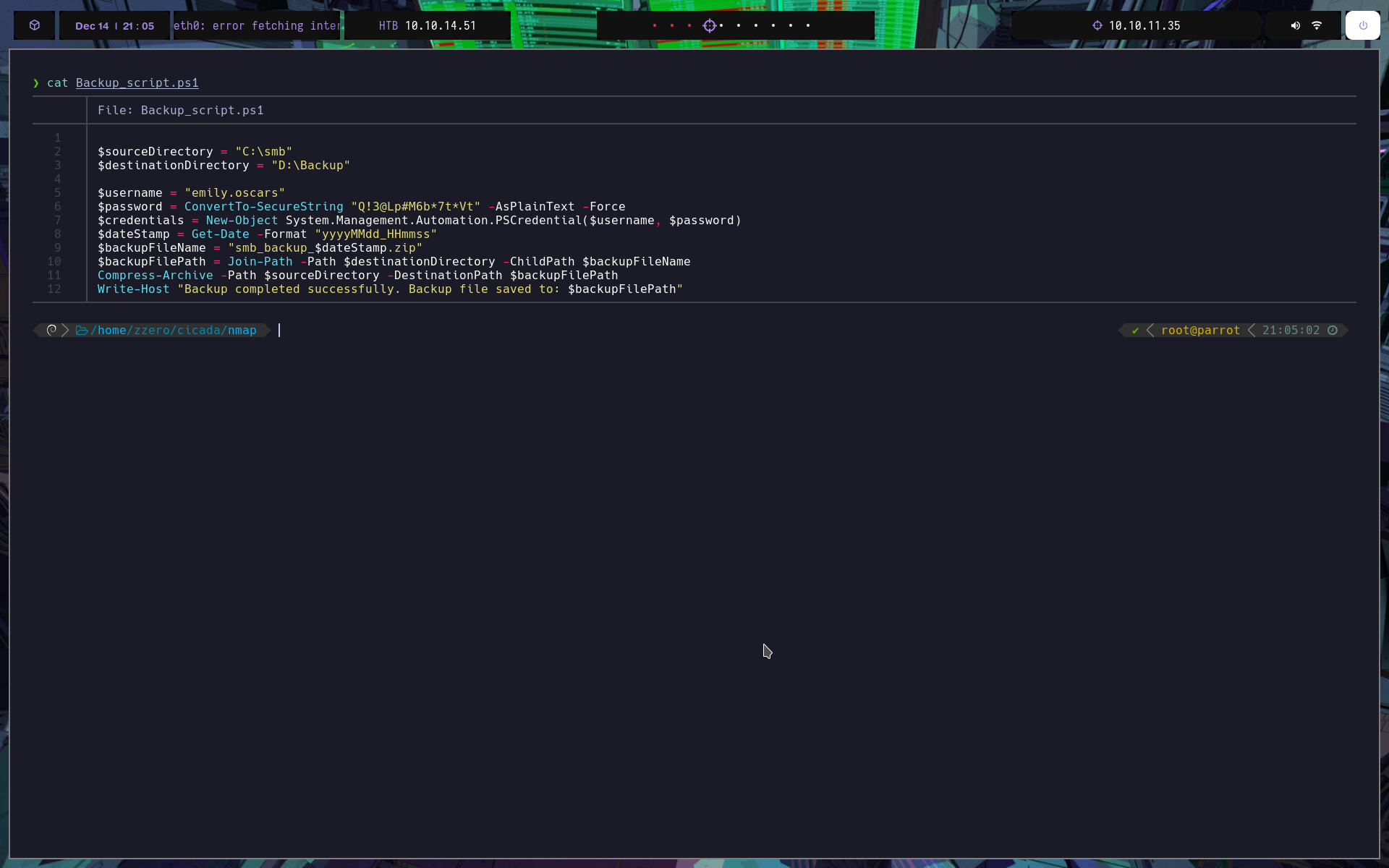Select the purple crosshair active workspace indicator
This screenshot has height=868, width=1389.
[710, 25]
